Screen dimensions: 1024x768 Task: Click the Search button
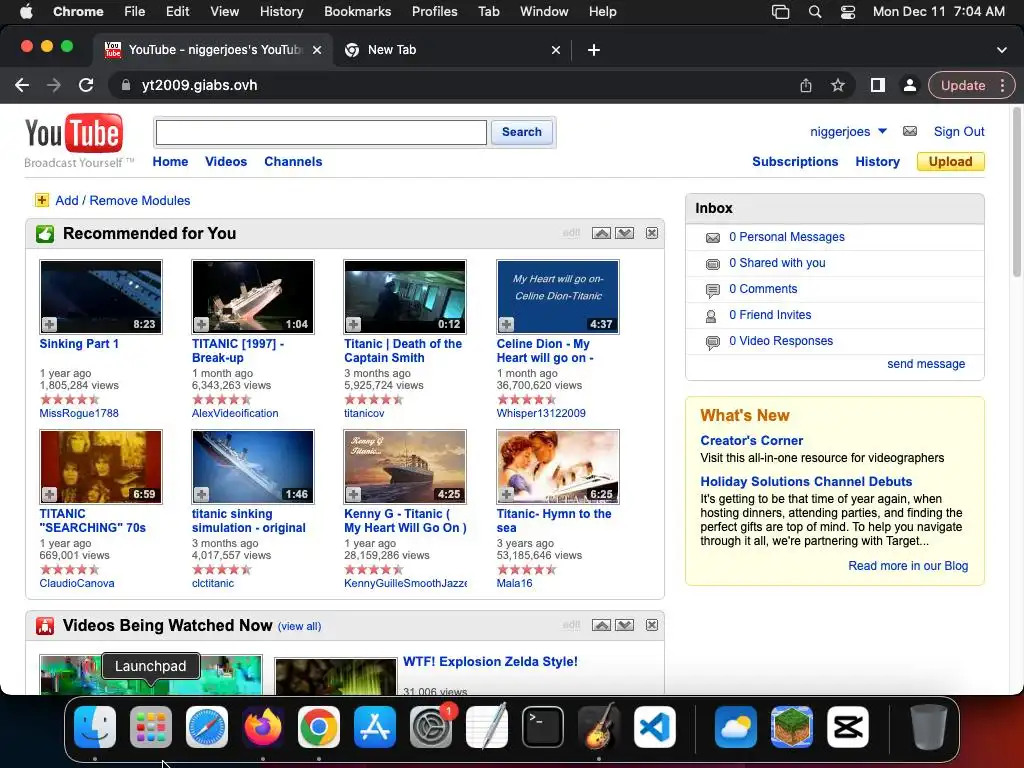[x=522, y=132]
